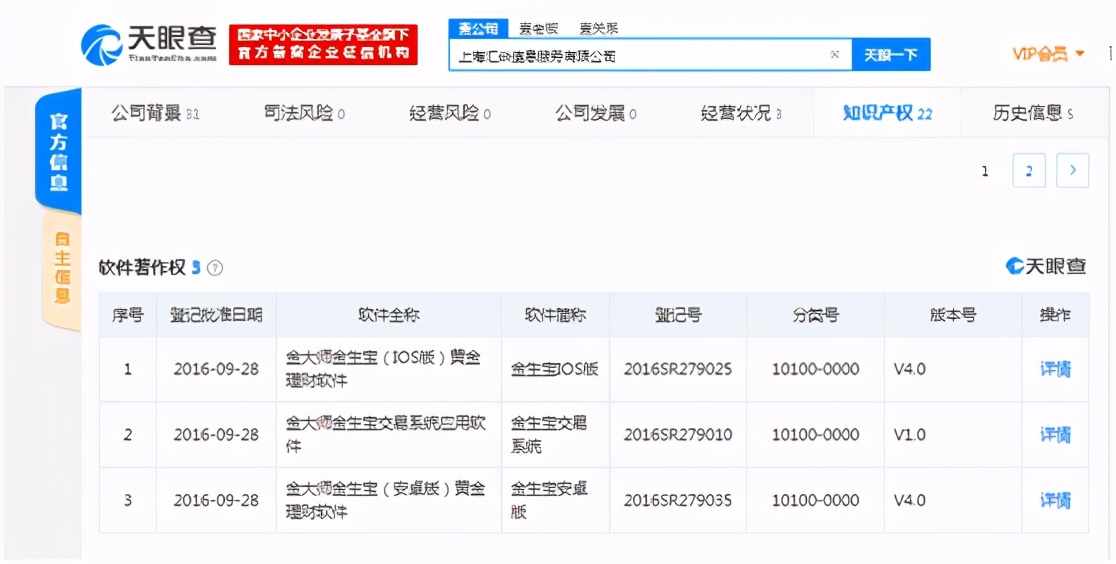Click software name 金大师金生宝（安卓版）黄金理财软件

pyautogui.click(x=385, y=500)
